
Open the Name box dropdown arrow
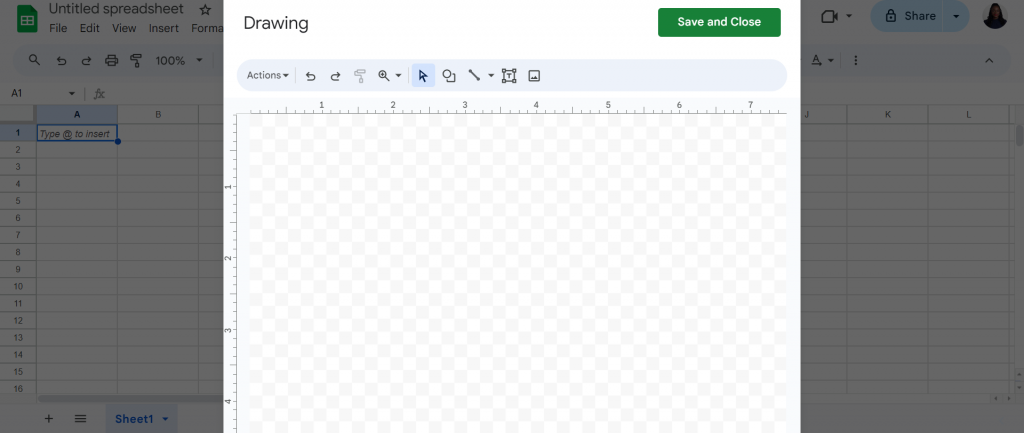[x=72, y=94]
